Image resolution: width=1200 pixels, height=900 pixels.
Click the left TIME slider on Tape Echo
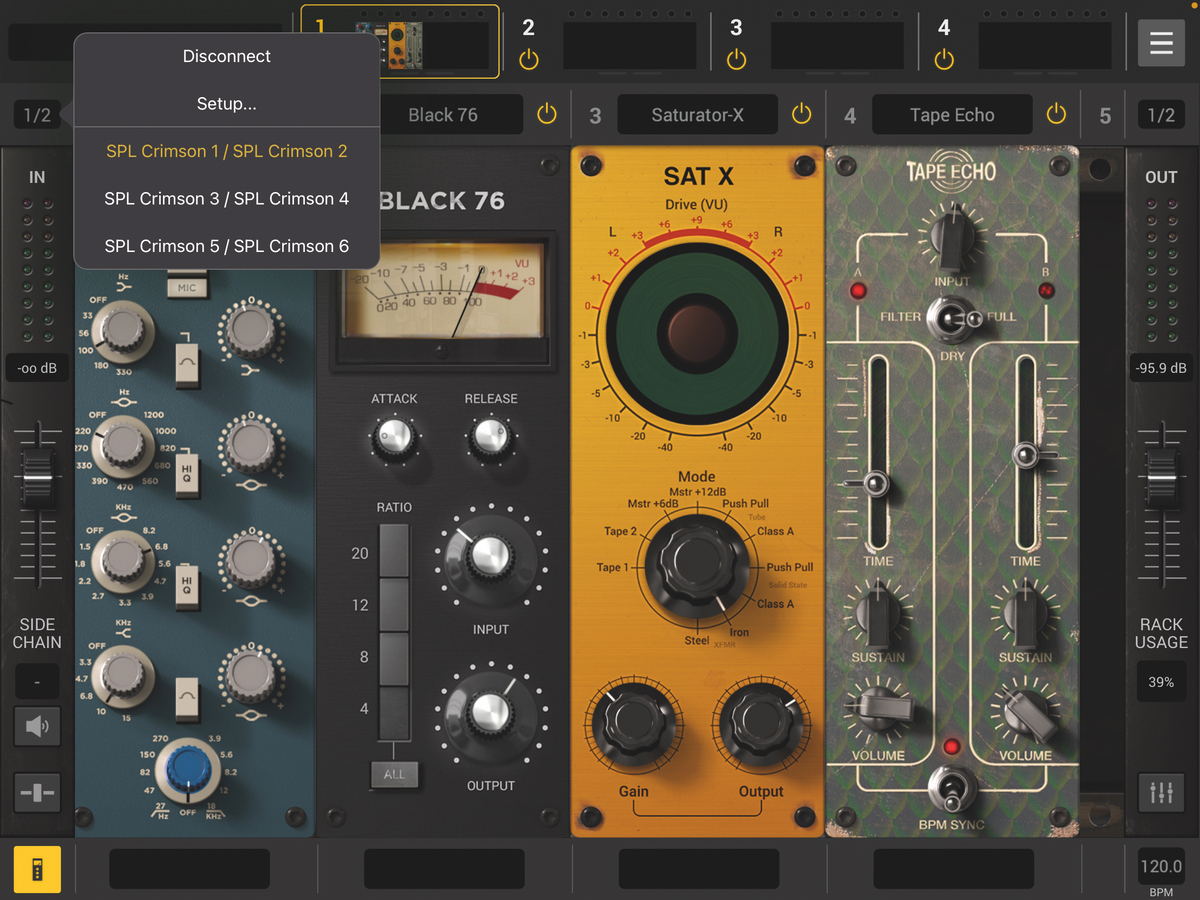[x=875, y=484]
